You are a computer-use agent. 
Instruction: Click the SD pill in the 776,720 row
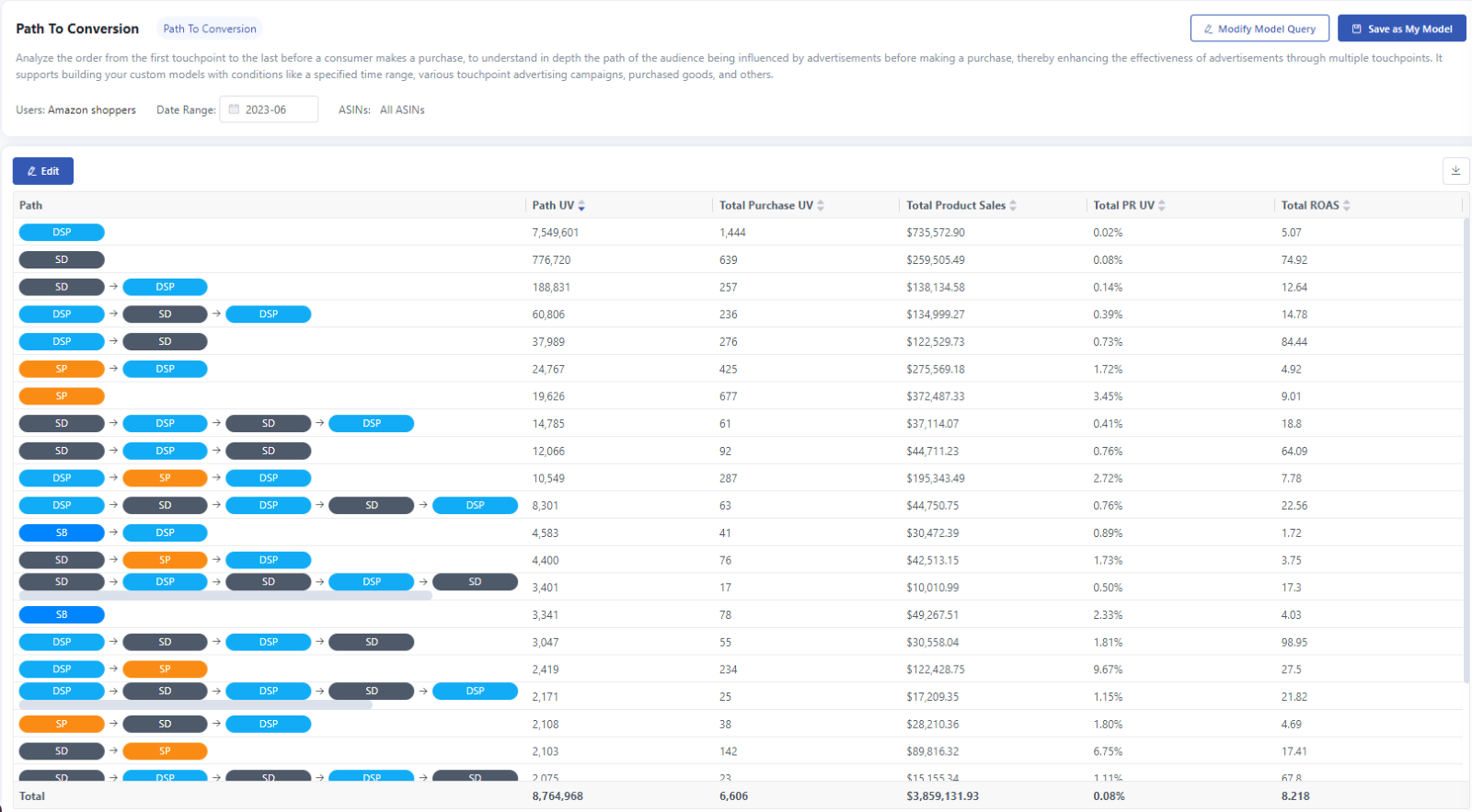coord(62,260)
